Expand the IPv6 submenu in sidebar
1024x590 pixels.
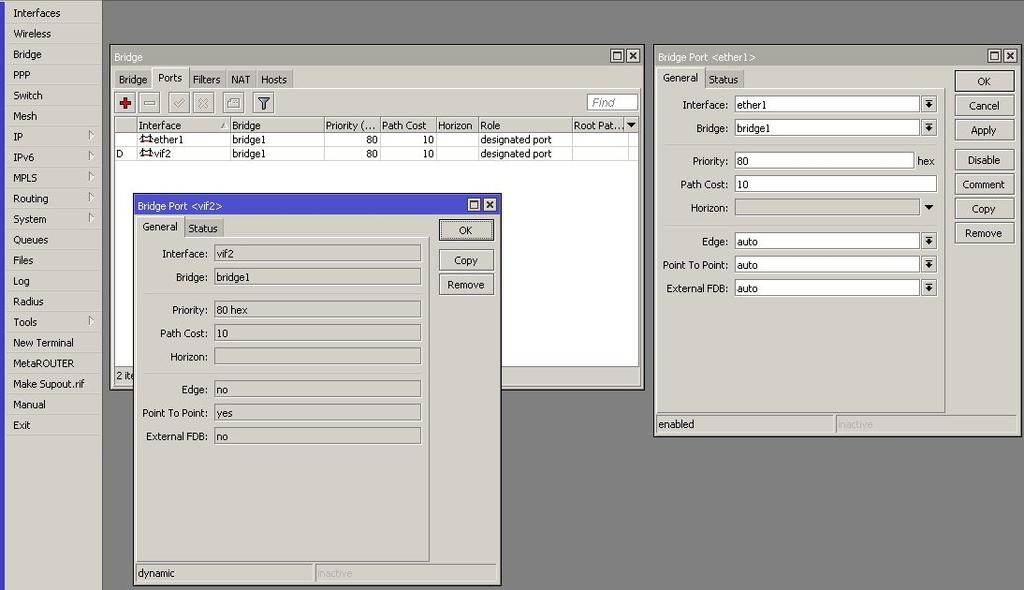pyautogui.click(x=91, y=156)
